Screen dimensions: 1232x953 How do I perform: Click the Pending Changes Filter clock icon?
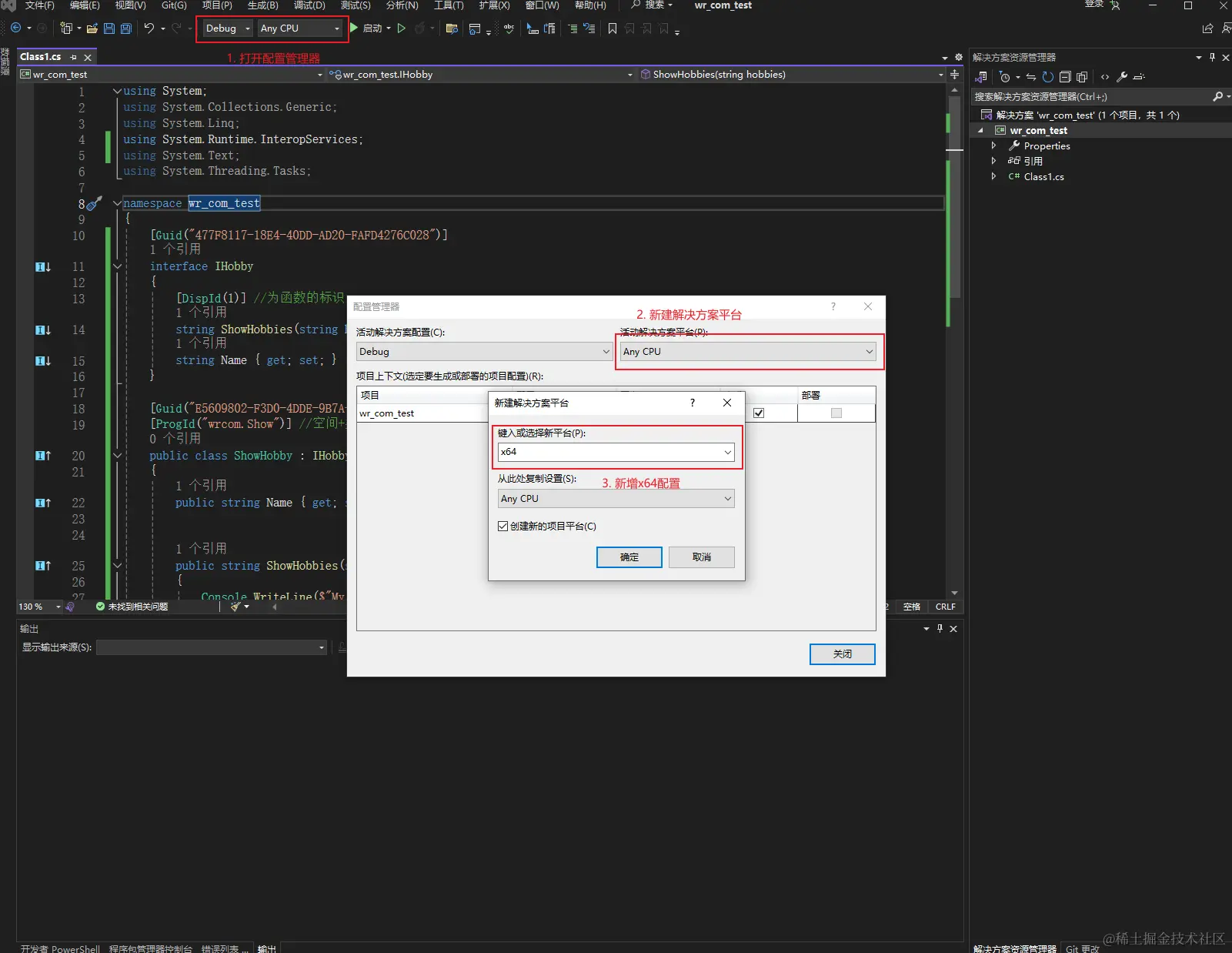click(1005, 77)
